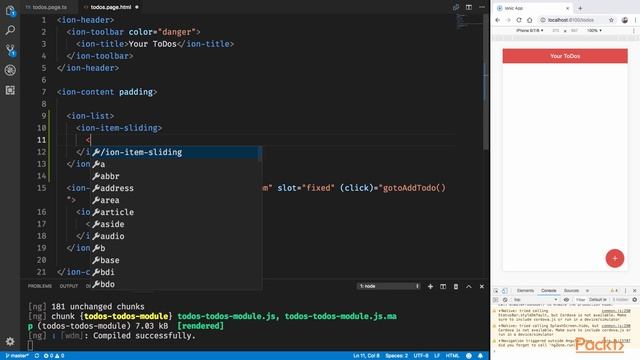Open the browser profile avatar
The image size is (640, 360).
pyautogui.click(x=624, y=20)
